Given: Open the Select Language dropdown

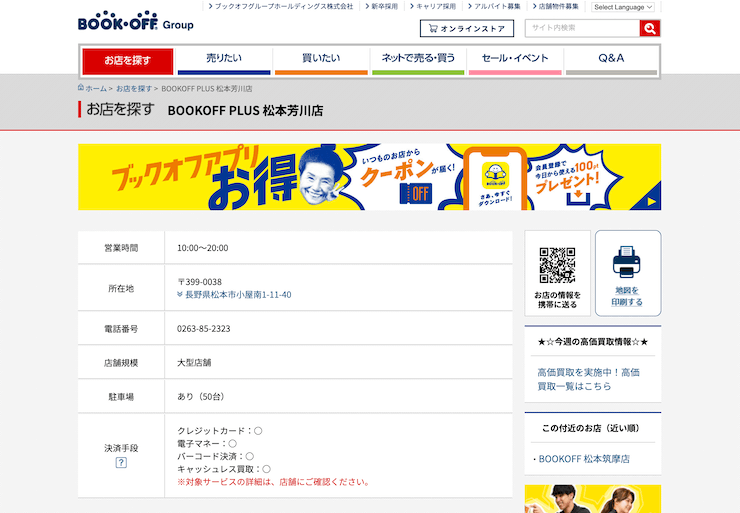Looking at the screenshot, I should (x=622, y=7).
